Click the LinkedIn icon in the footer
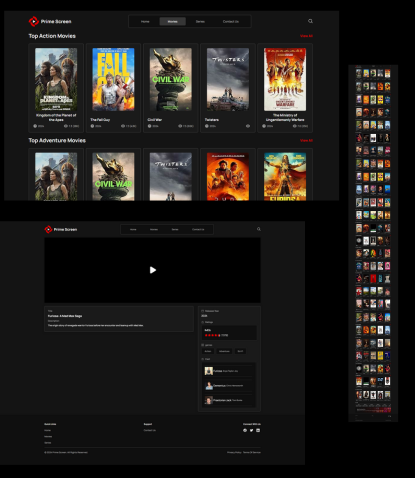The width and height of the screenshot is (415, 478). pos(258,430)
